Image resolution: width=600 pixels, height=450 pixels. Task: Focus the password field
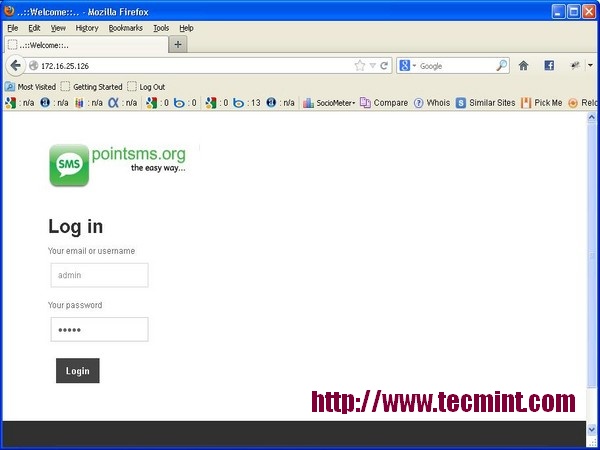(x=99, y=329)
